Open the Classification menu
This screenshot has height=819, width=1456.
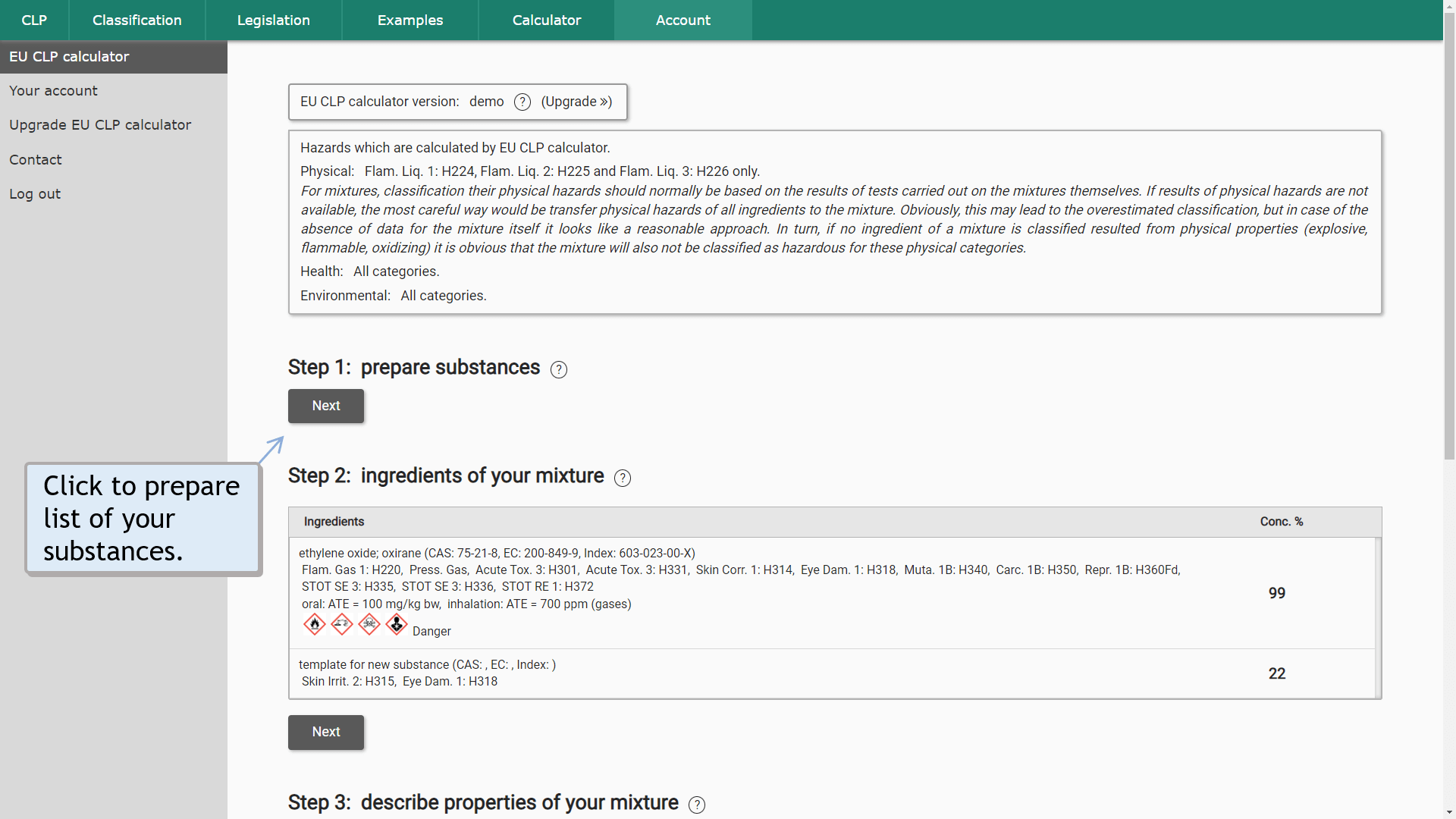click(x=136, y=20)
